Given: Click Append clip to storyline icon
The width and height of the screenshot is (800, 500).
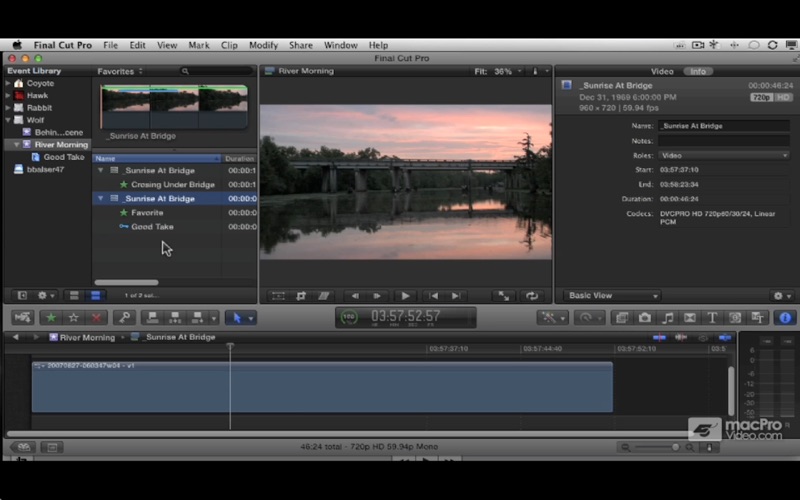Looking at the screenshot, I should 197,317.
